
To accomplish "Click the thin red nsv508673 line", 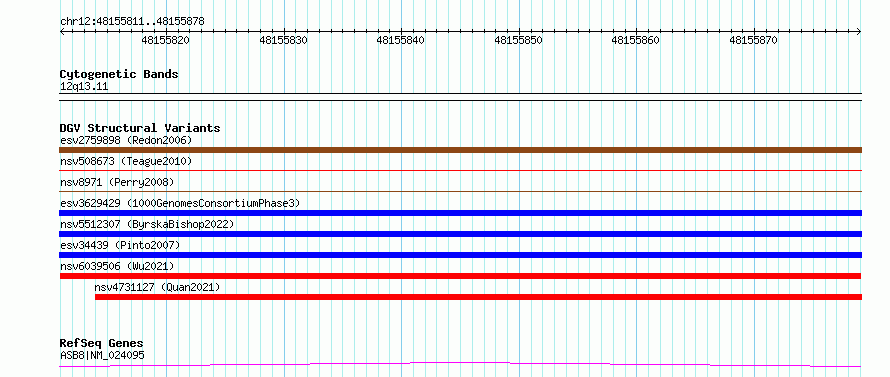I will tap(460, 170).
